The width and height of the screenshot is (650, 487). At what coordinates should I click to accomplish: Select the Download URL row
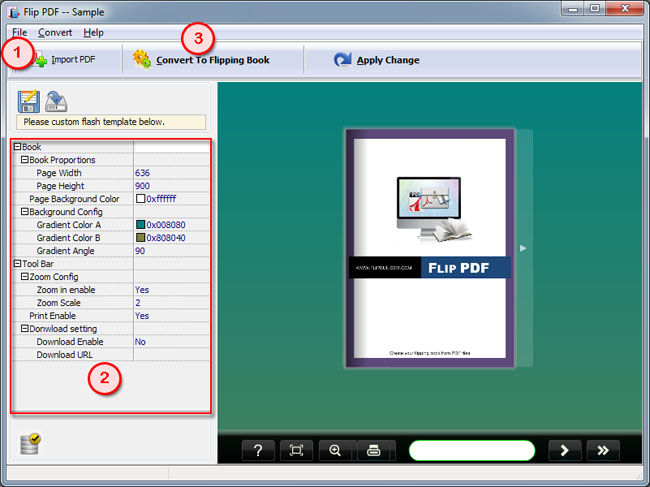111,355
